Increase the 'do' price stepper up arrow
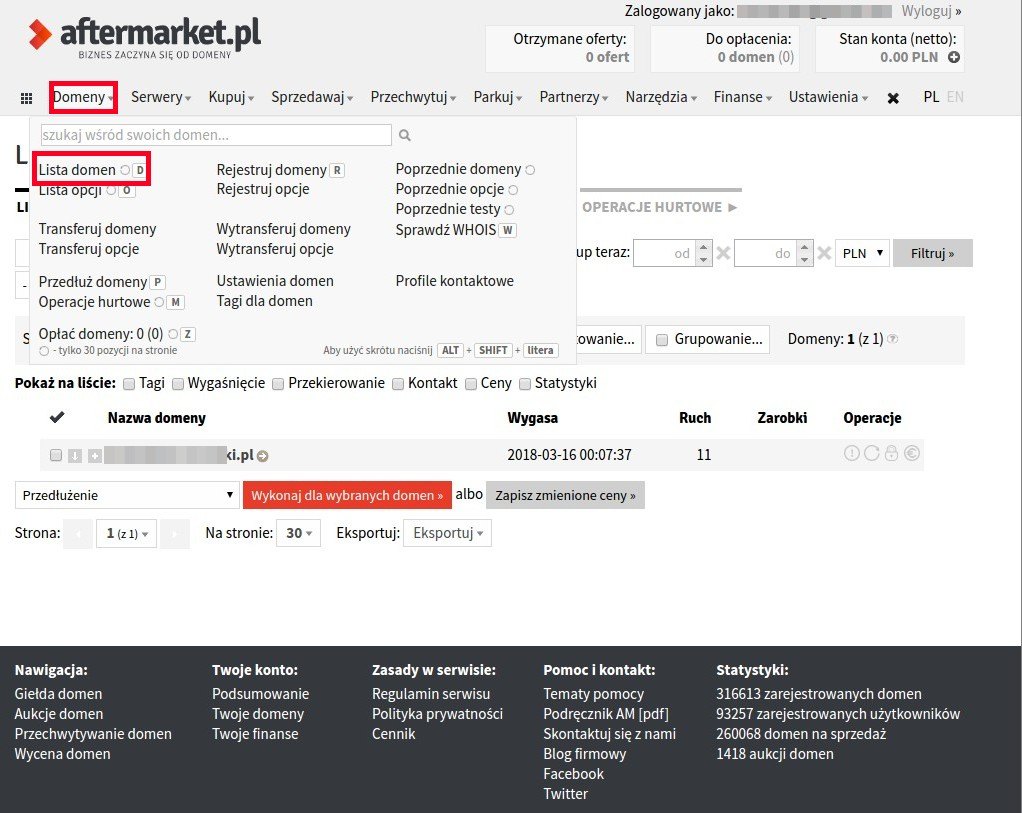 [804, 247]
